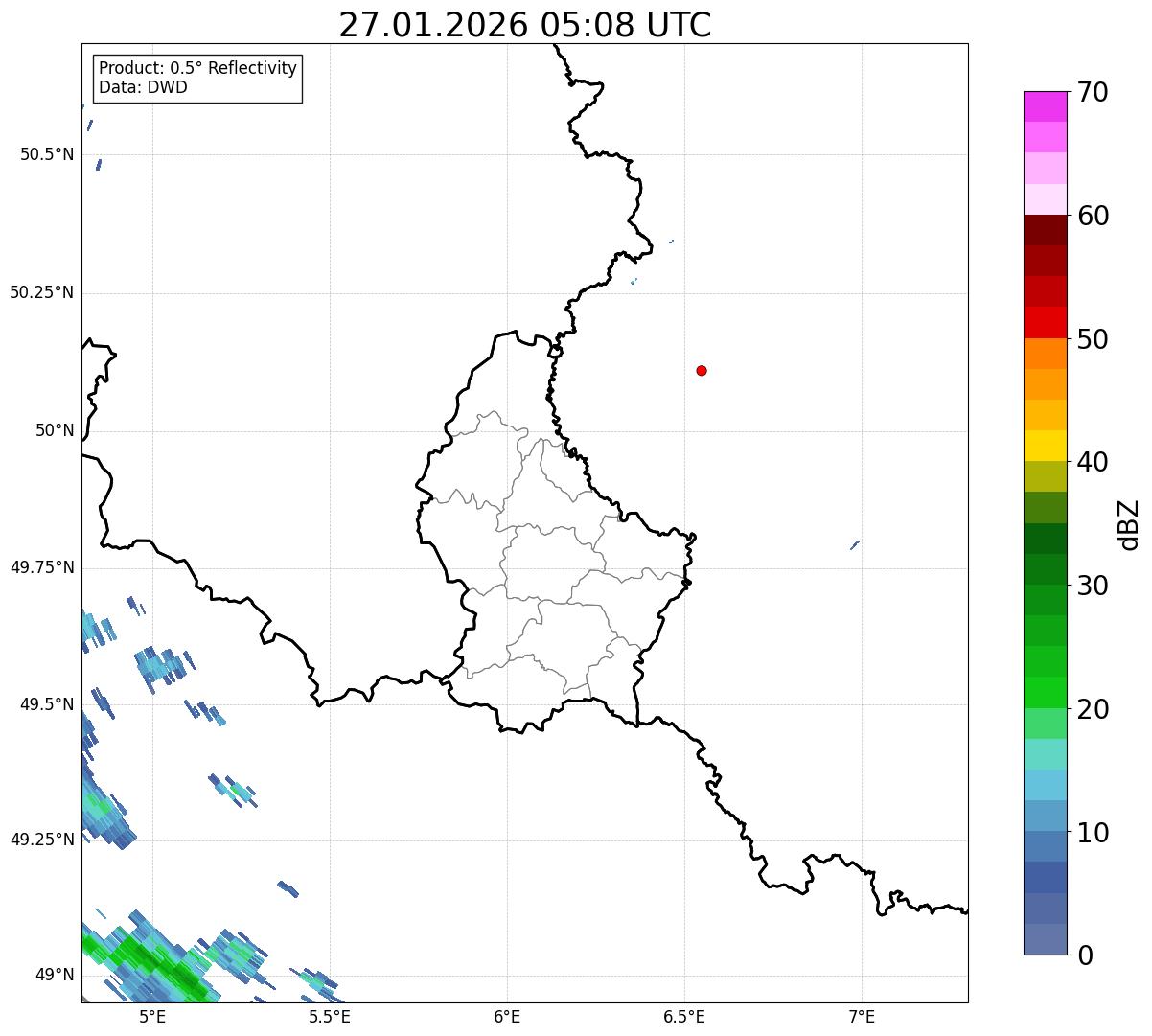Click the 49°N latitude label
This screenshot has width=1152, height=1036.
pos(55,975)
